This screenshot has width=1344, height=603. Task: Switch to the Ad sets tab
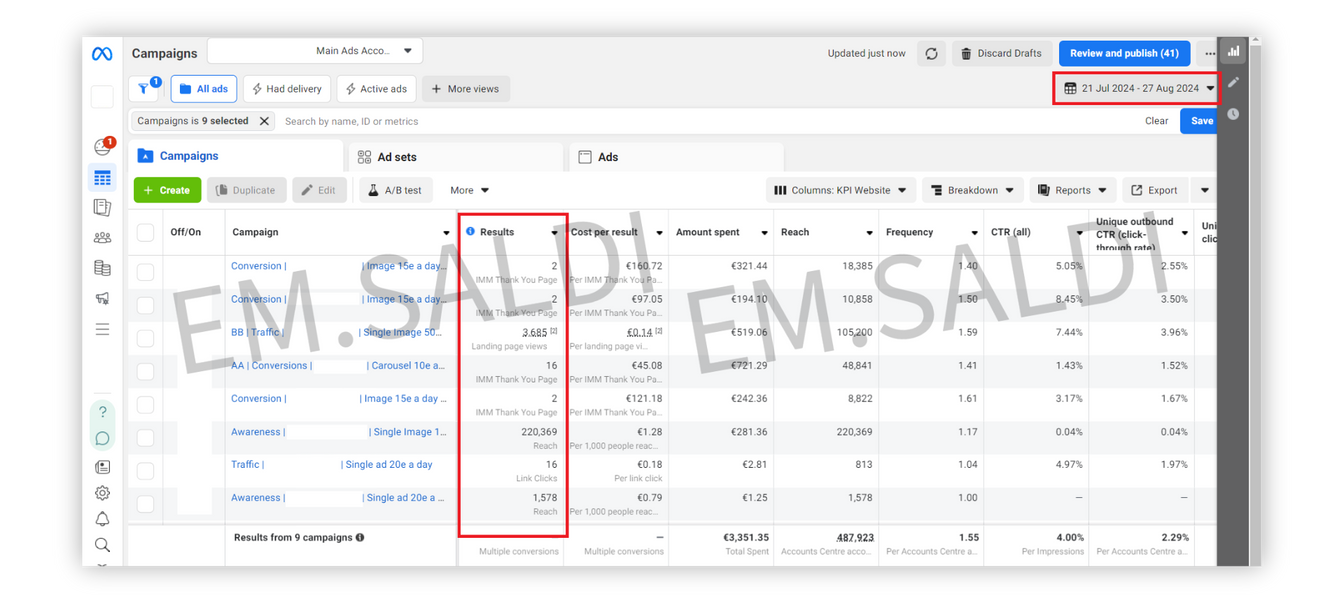455,157
